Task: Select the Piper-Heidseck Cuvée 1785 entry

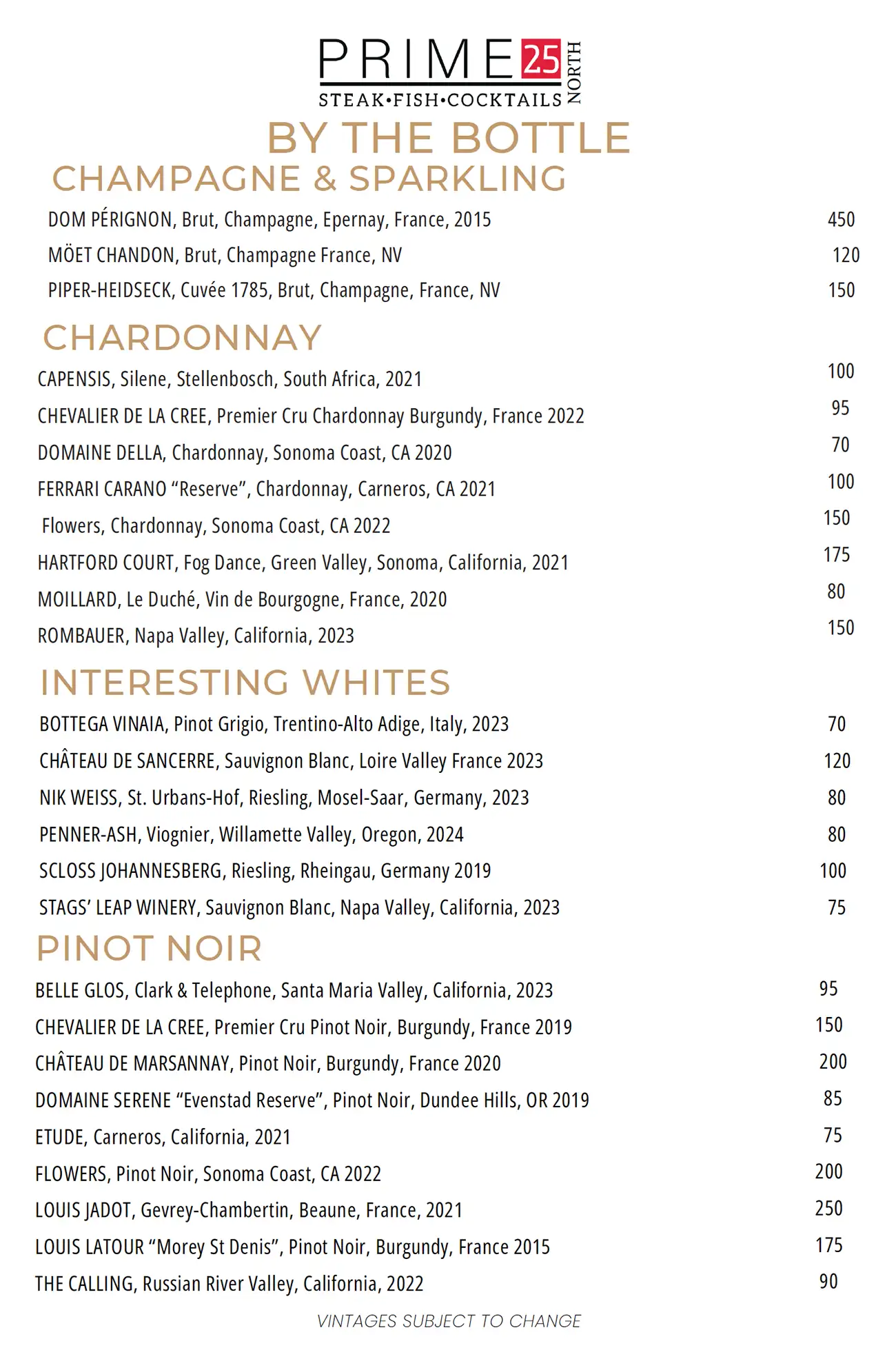Action: click(x=274, y=290)
